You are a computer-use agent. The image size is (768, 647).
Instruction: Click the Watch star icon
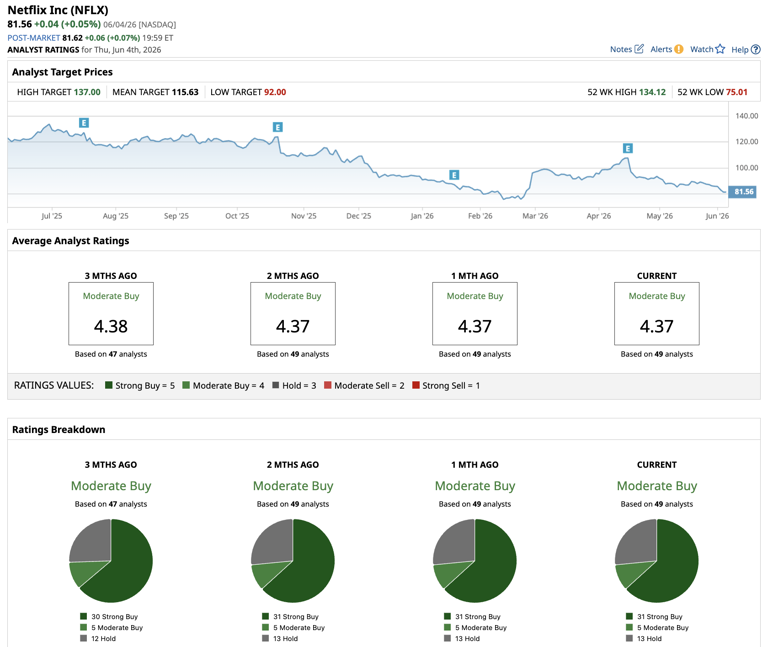(x=720, y=49)
